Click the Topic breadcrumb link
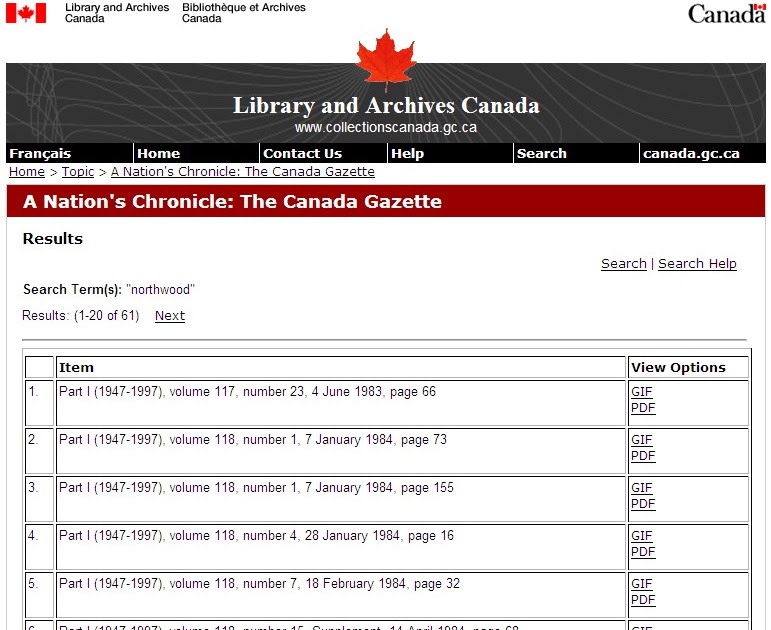The image size is (771, 630). point(78,172)
